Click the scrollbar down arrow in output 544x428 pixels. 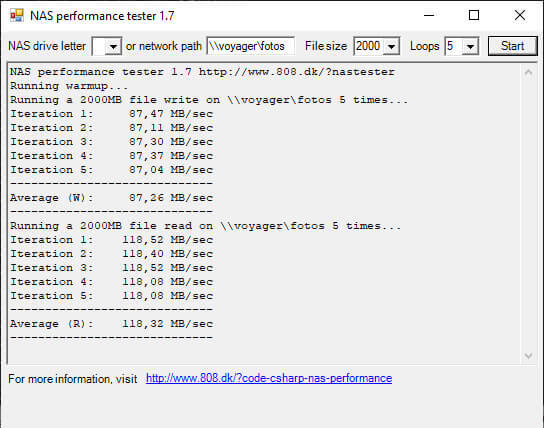[528, 356]
